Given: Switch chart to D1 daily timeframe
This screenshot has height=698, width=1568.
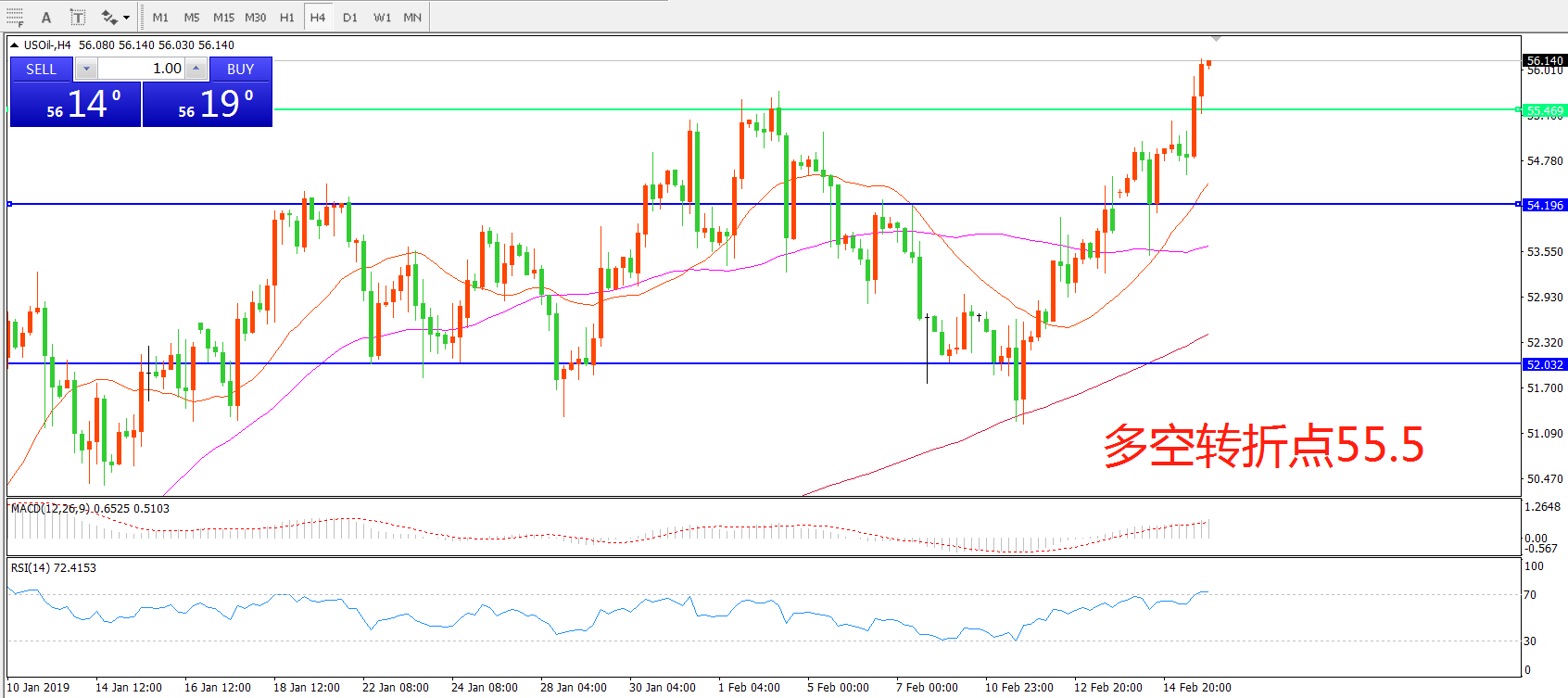Looking at the screenshot, I should tap(349, 17).
